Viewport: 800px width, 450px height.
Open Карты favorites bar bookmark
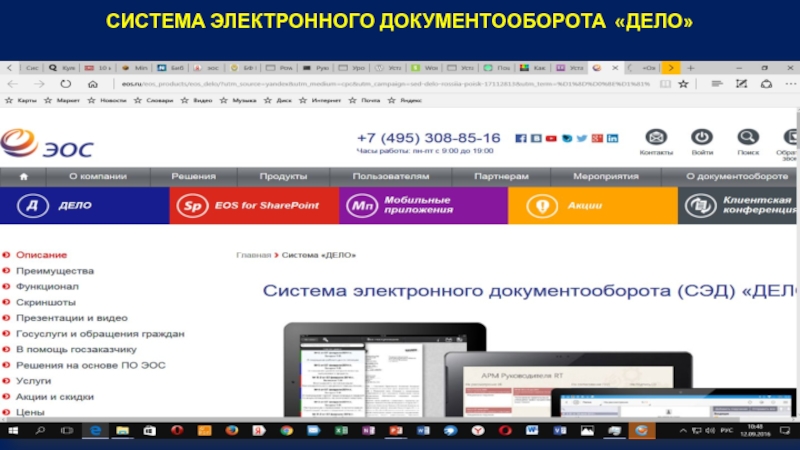point(21,101)
